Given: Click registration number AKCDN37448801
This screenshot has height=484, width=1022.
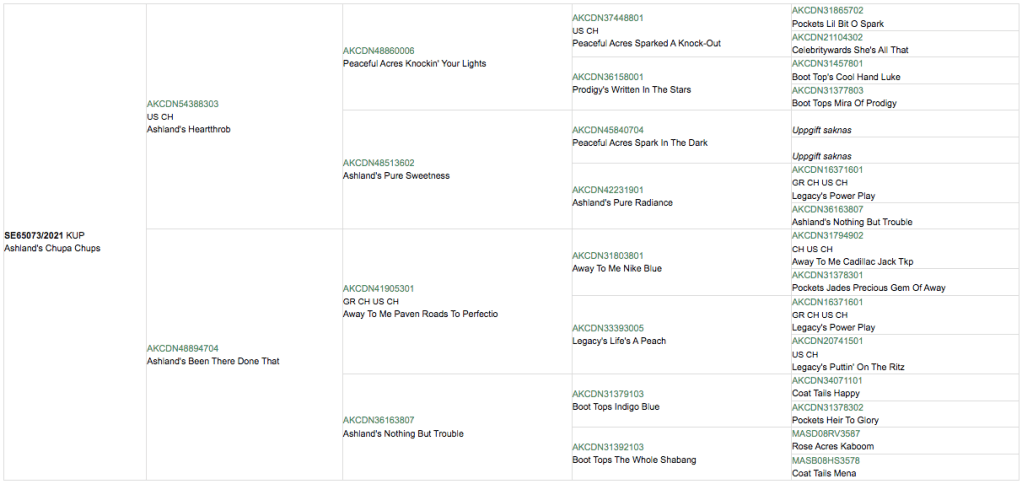Looking at the screenshot, I should [x=607, y=18].
